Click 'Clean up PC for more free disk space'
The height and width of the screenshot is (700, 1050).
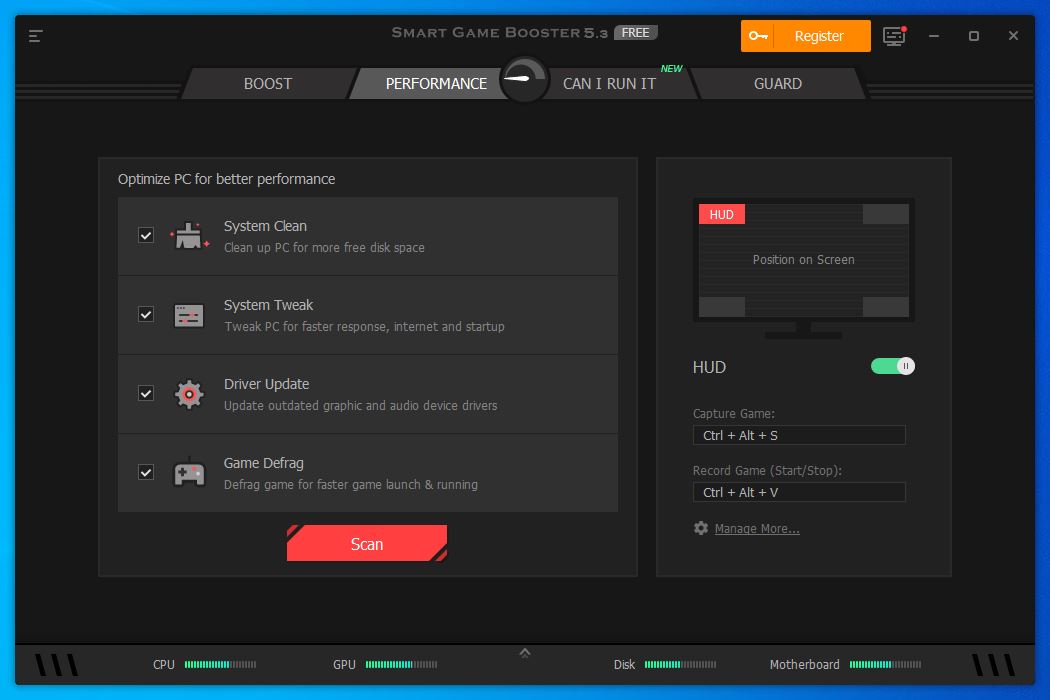click(x=324, y=248)
